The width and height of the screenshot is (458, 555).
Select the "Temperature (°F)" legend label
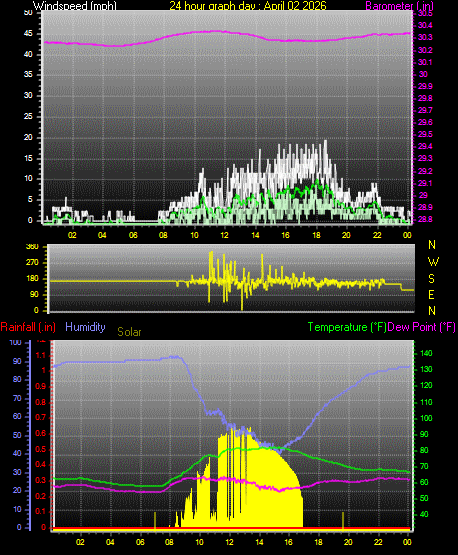[347, 327]
